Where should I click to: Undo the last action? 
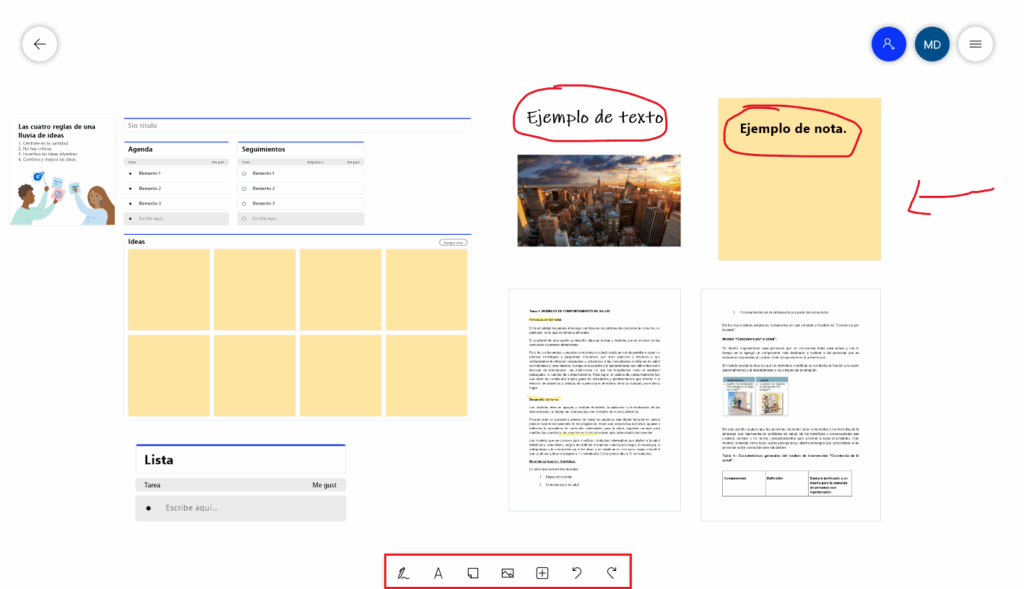(577, 573)
